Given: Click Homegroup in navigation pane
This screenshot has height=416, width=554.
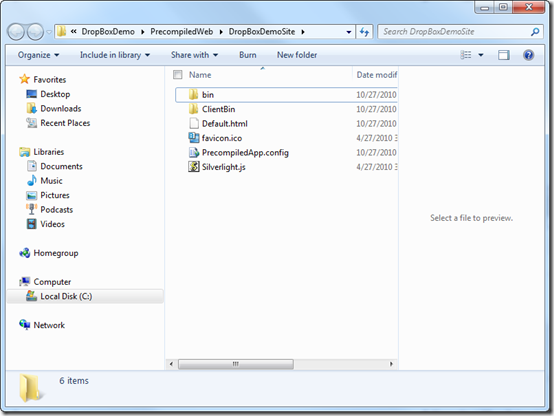Looking at the screenshot, I should tap(56, 253).
